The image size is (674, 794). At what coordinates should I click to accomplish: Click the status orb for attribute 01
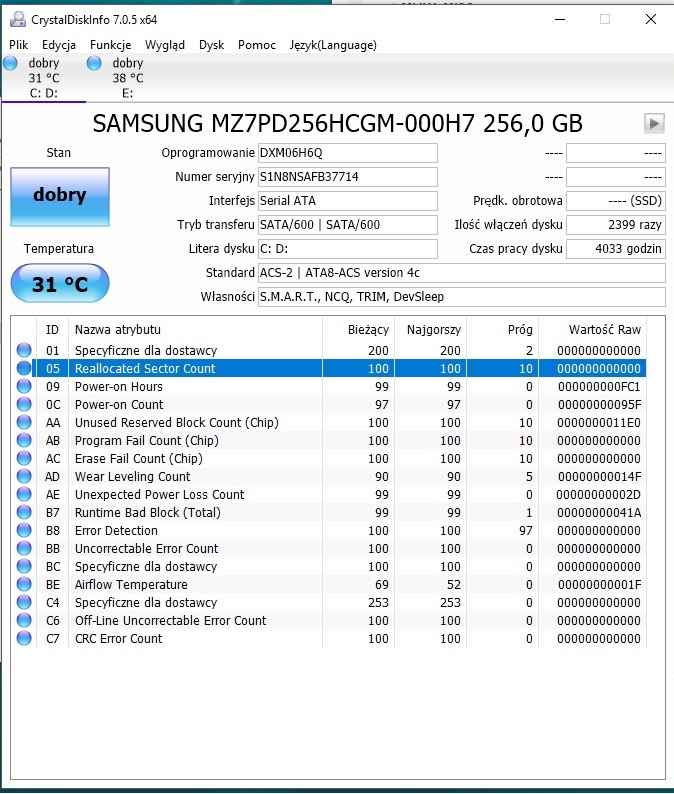click(24, 350)
